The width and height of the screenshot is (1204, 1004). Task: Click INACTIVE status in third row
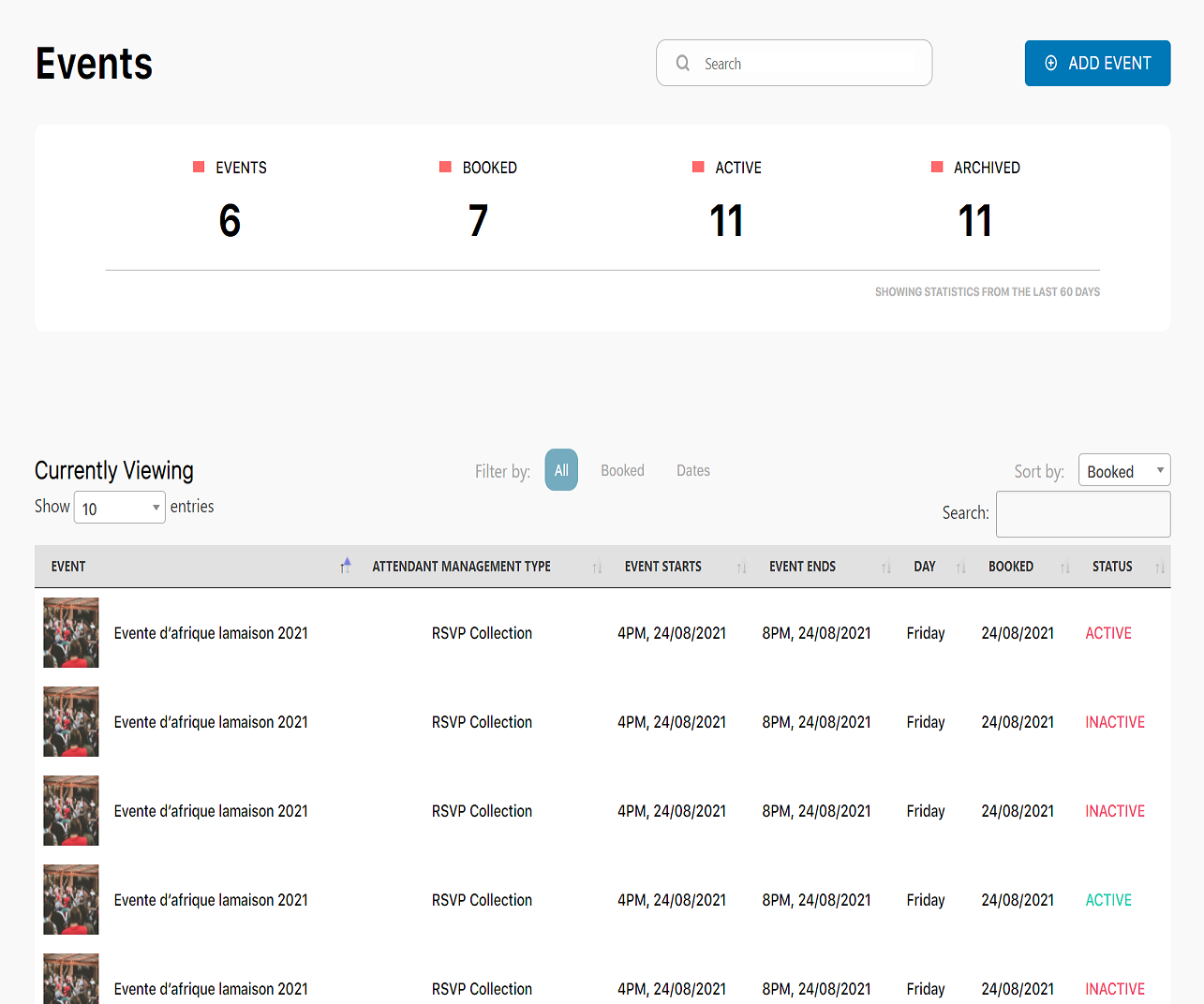1115,811
